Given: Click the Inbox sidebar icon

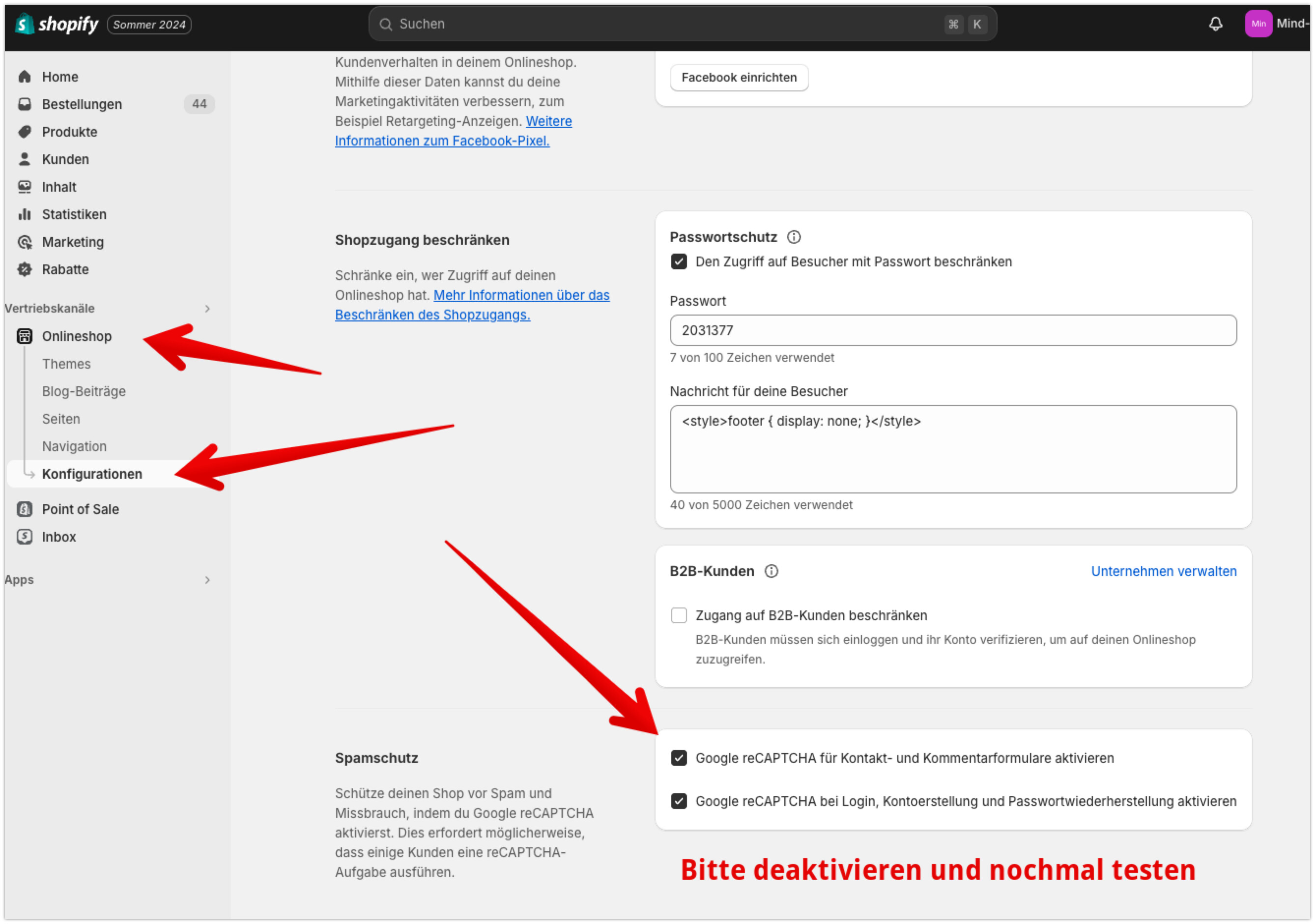Looking at the screenshot, I should 24,537.
